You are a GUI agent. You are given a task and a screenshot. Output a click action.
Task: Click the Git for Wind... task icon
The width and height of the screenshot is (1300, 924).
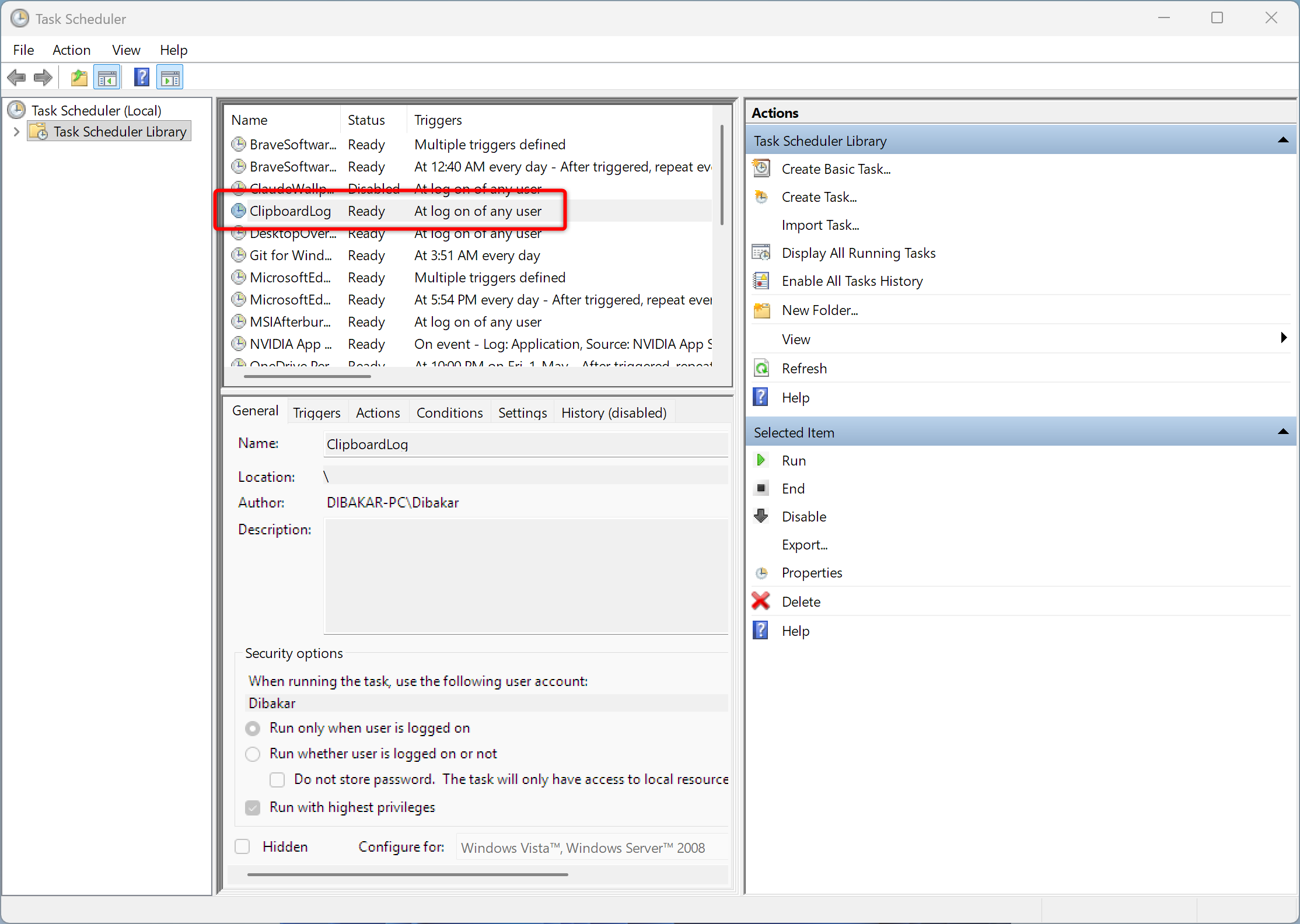pos(239,255)
